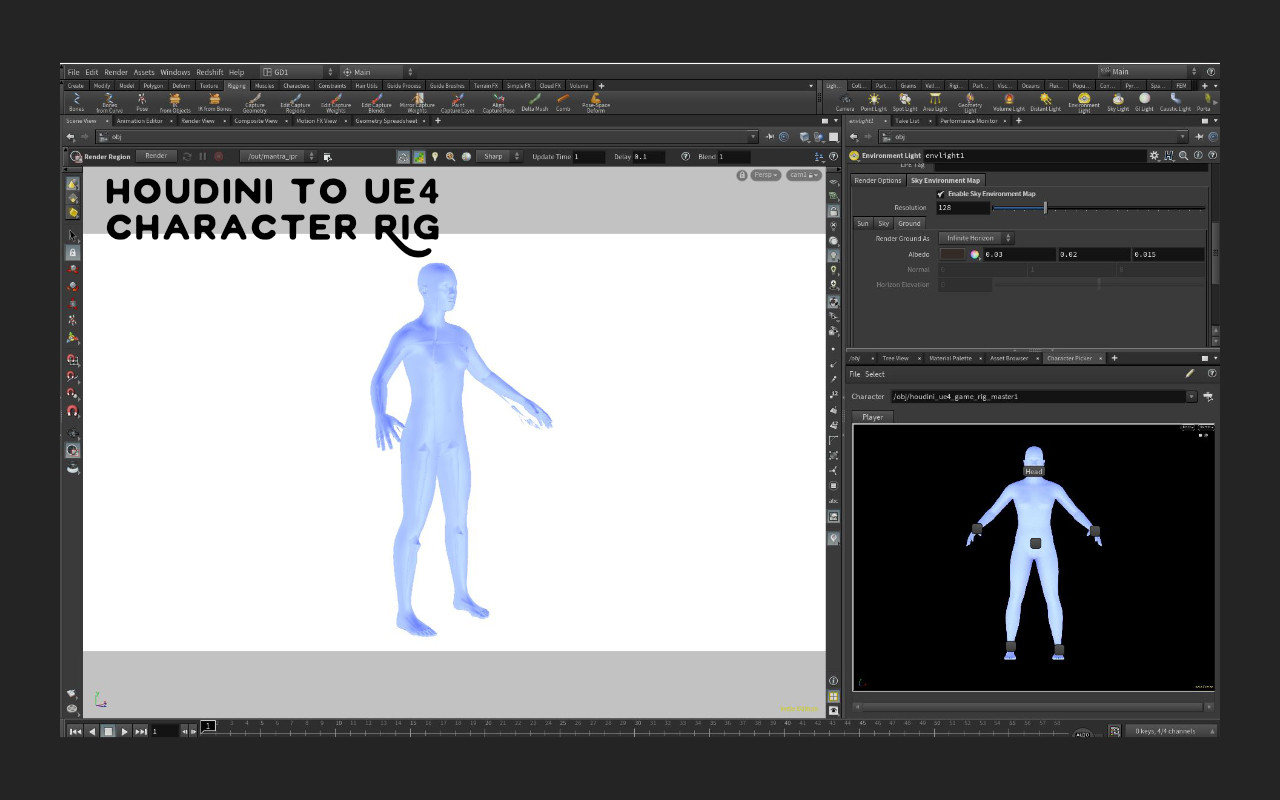Open the Render Ground As dropdown
The width and height of the screenshot is (1280, 800).
pos(976,239)
